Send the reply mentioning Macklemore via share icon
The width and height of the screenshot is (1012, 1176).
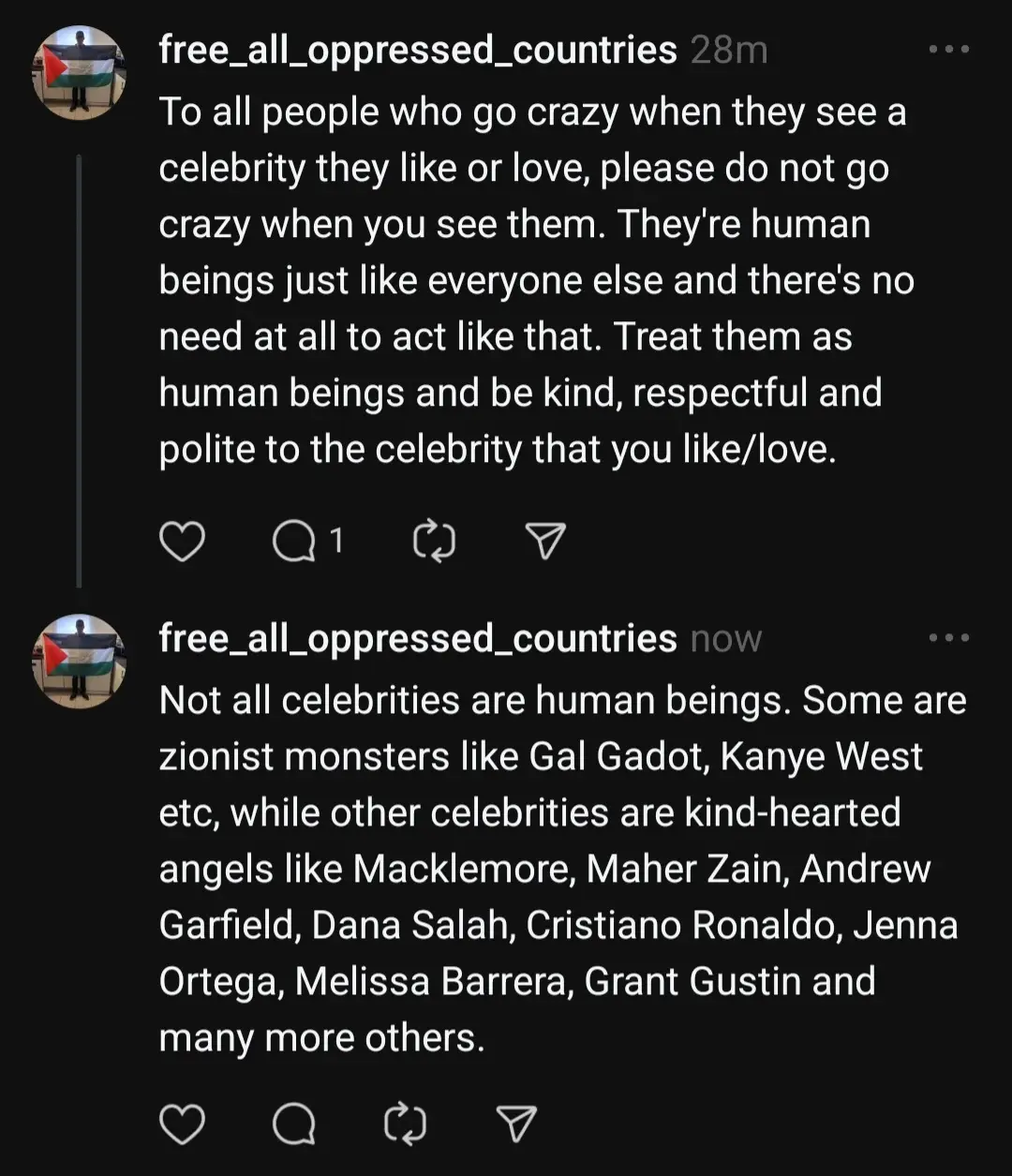[517, 1124]
